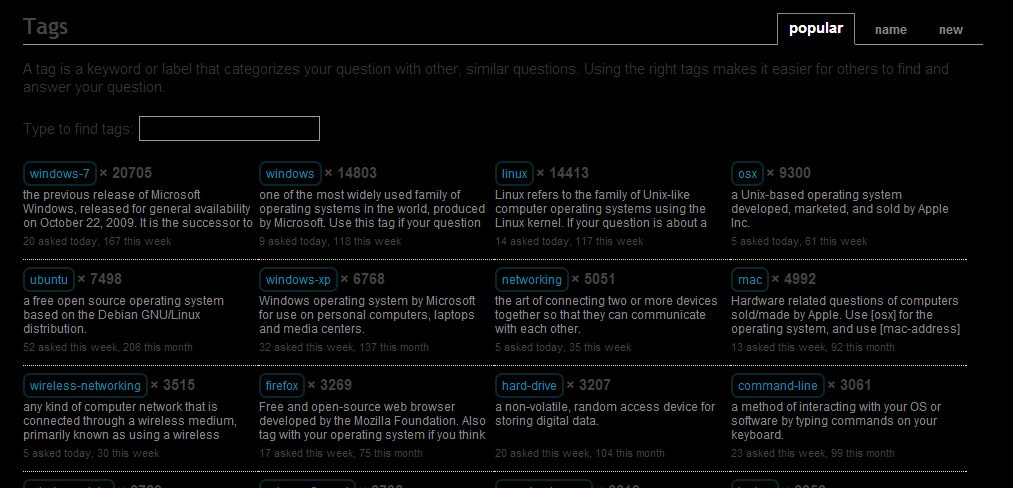Click the '× 9300' count

tap(789, 173)
